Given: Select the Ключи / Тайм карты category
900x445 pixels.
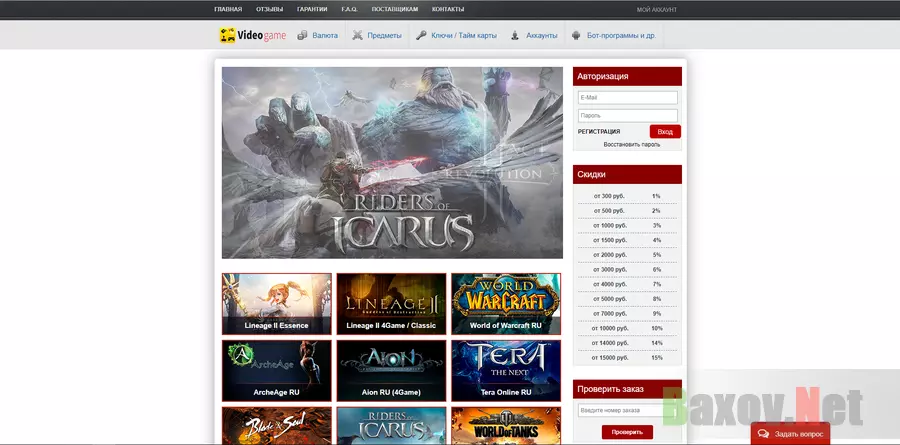Looking at the screenshot, I should pyautogui.click(x=464, y=36).
